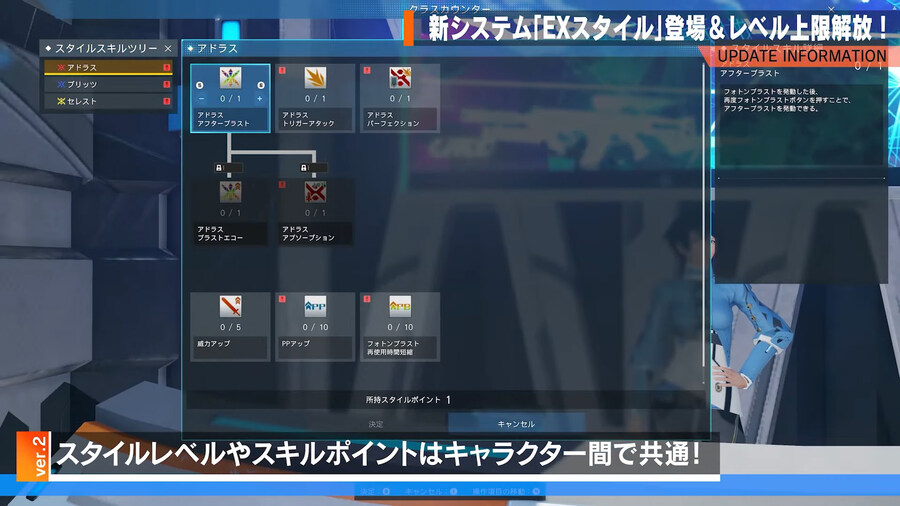Select the アドラス パーフェクション skill icon
Screen dimensions: 900x506
pos(399,79)
